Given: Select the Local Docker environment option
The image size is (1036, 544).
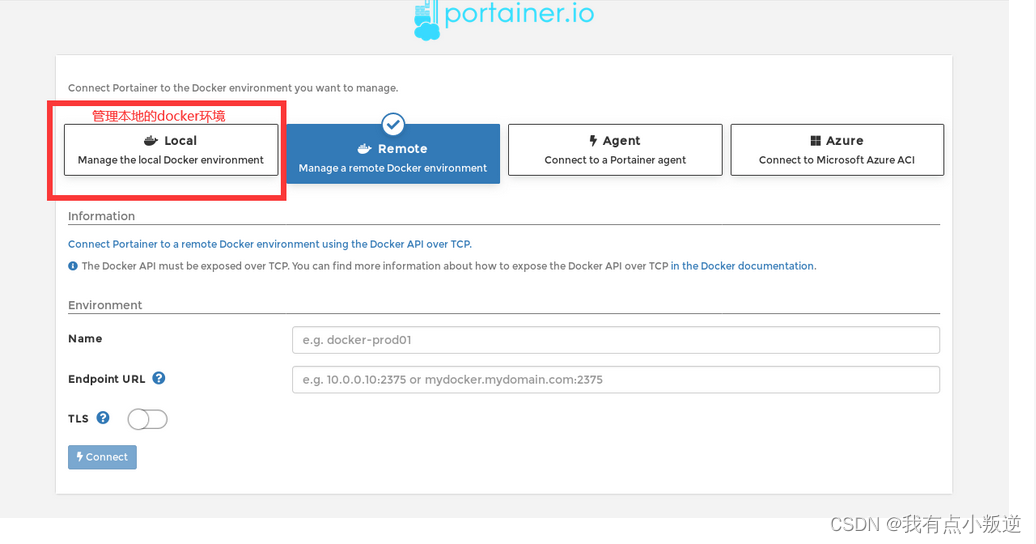Looking at the screenshot, I should pos(171,150).
